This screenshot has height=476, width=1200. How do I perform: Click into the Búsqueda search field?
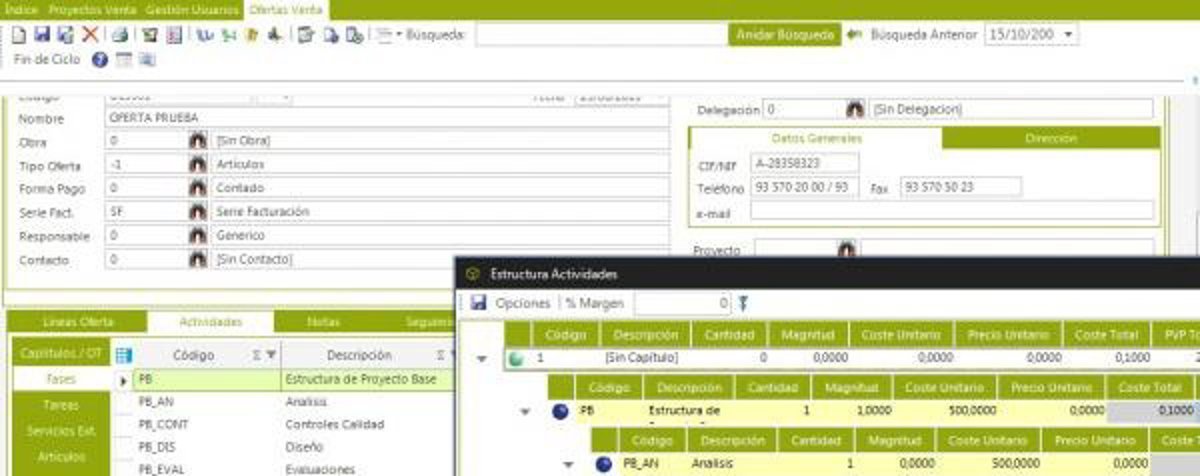tap(600, 35)
